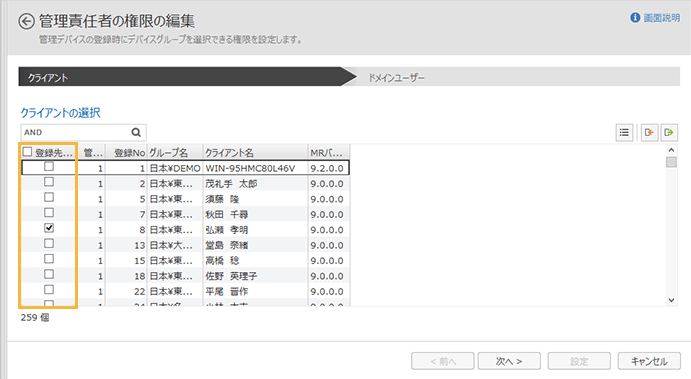691x379 pixels.
Task: Click registration number 22 cell
Action: point(140,292)
